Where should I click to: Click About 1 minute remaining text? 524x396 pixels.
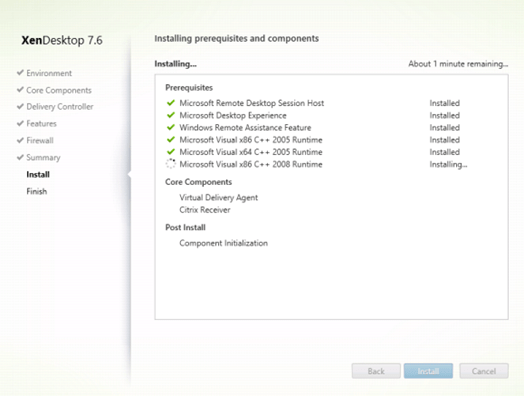[458, 64]
